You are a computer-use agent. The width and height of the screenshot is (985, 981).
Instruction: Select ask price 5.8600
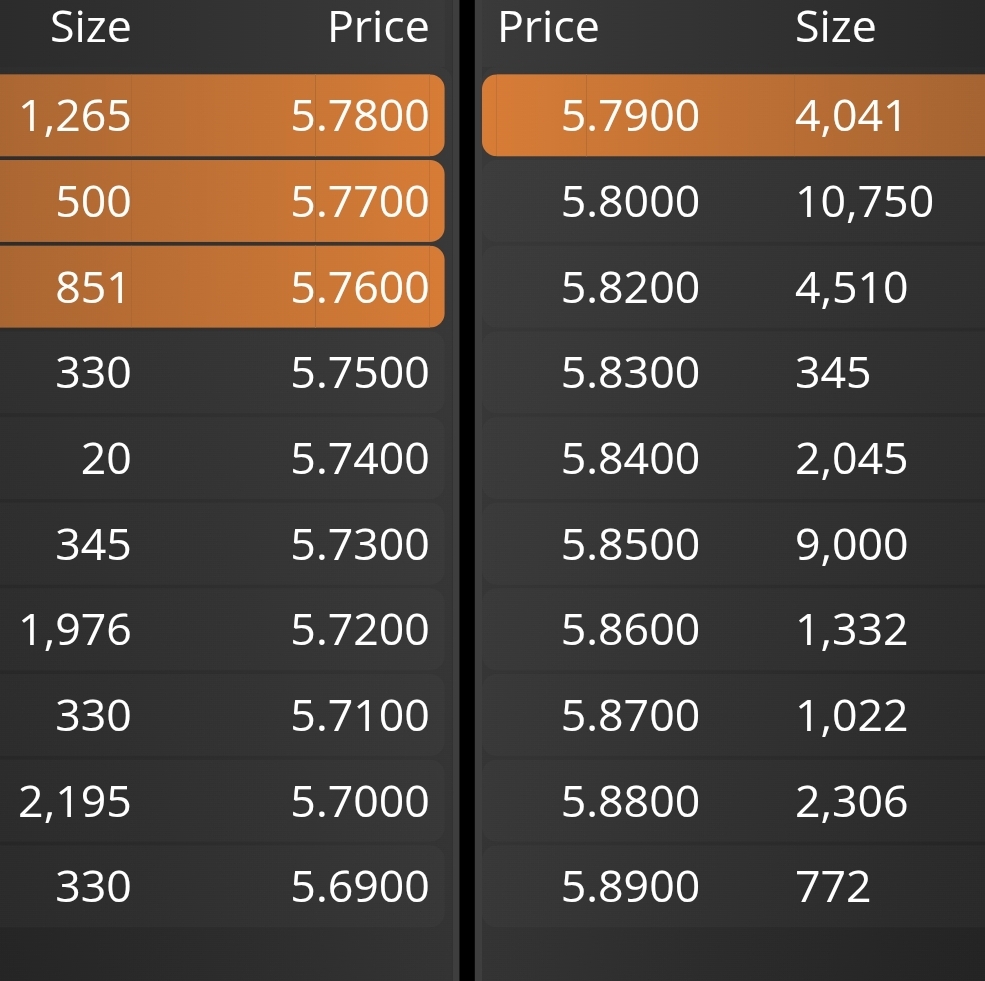630,630
